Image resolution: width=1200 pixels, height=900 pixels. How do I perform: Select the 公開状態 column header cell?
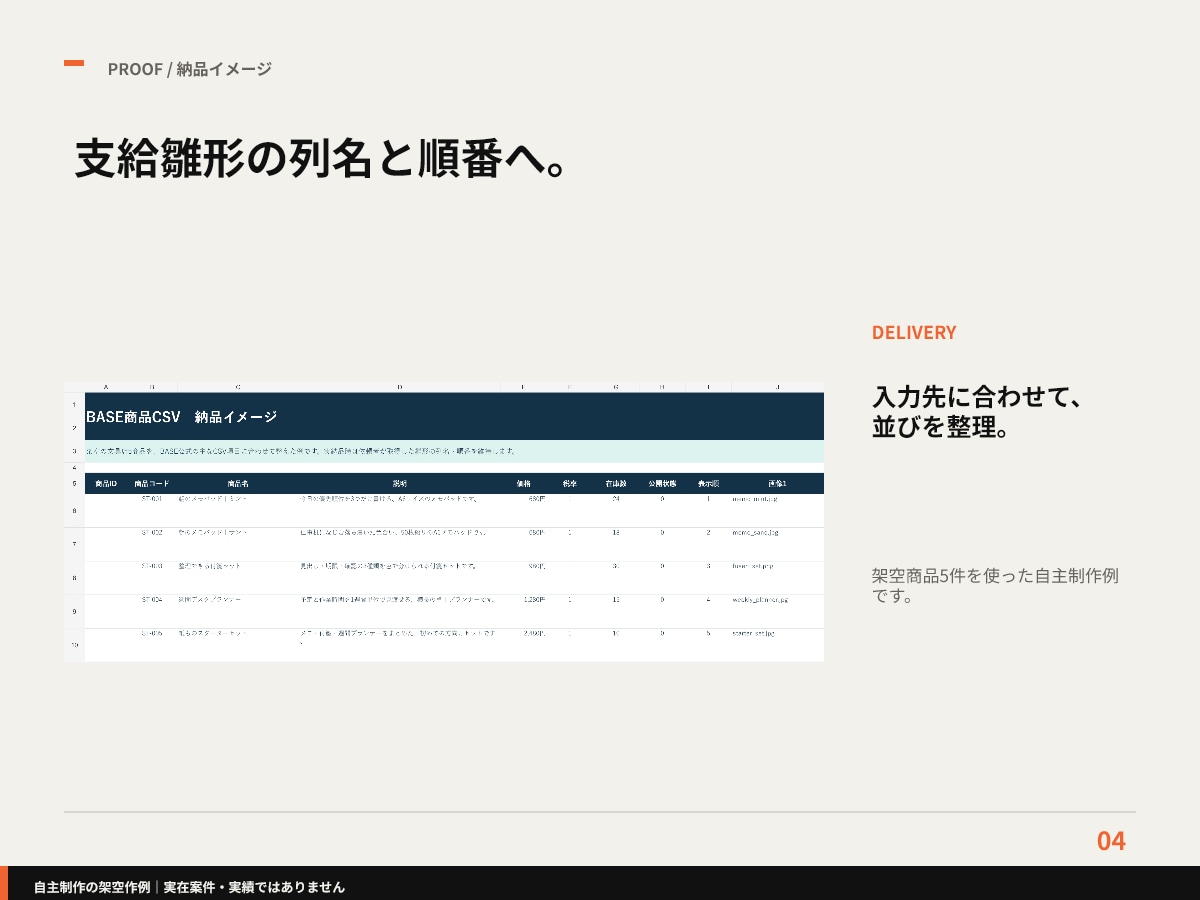click(662, 483)
